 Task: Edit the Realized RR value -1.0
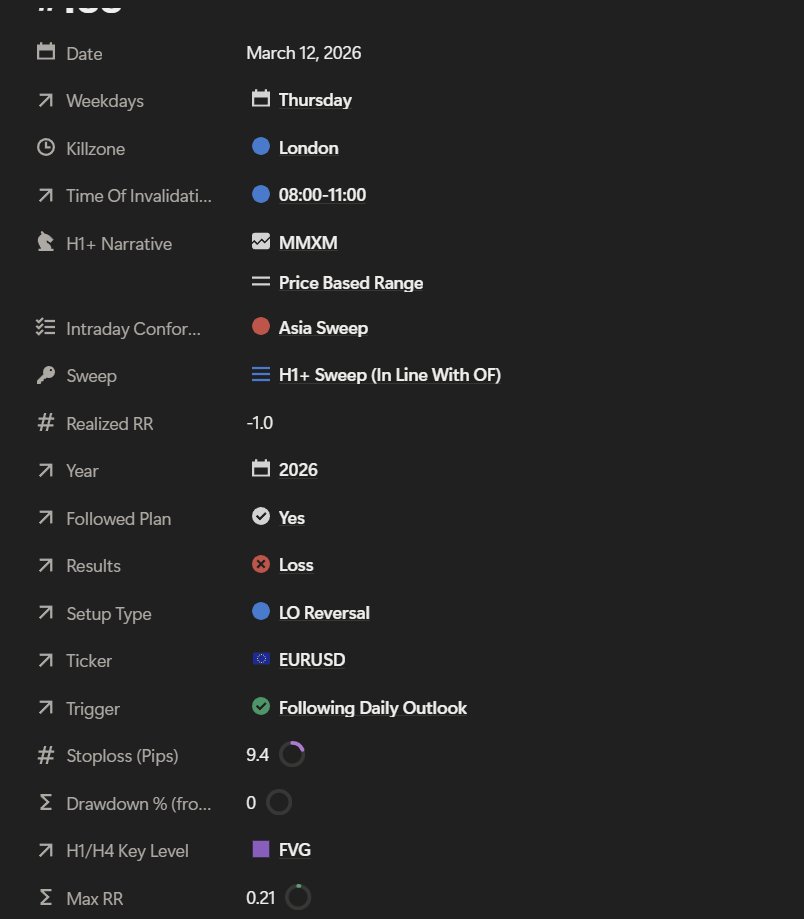pos(260,423)
